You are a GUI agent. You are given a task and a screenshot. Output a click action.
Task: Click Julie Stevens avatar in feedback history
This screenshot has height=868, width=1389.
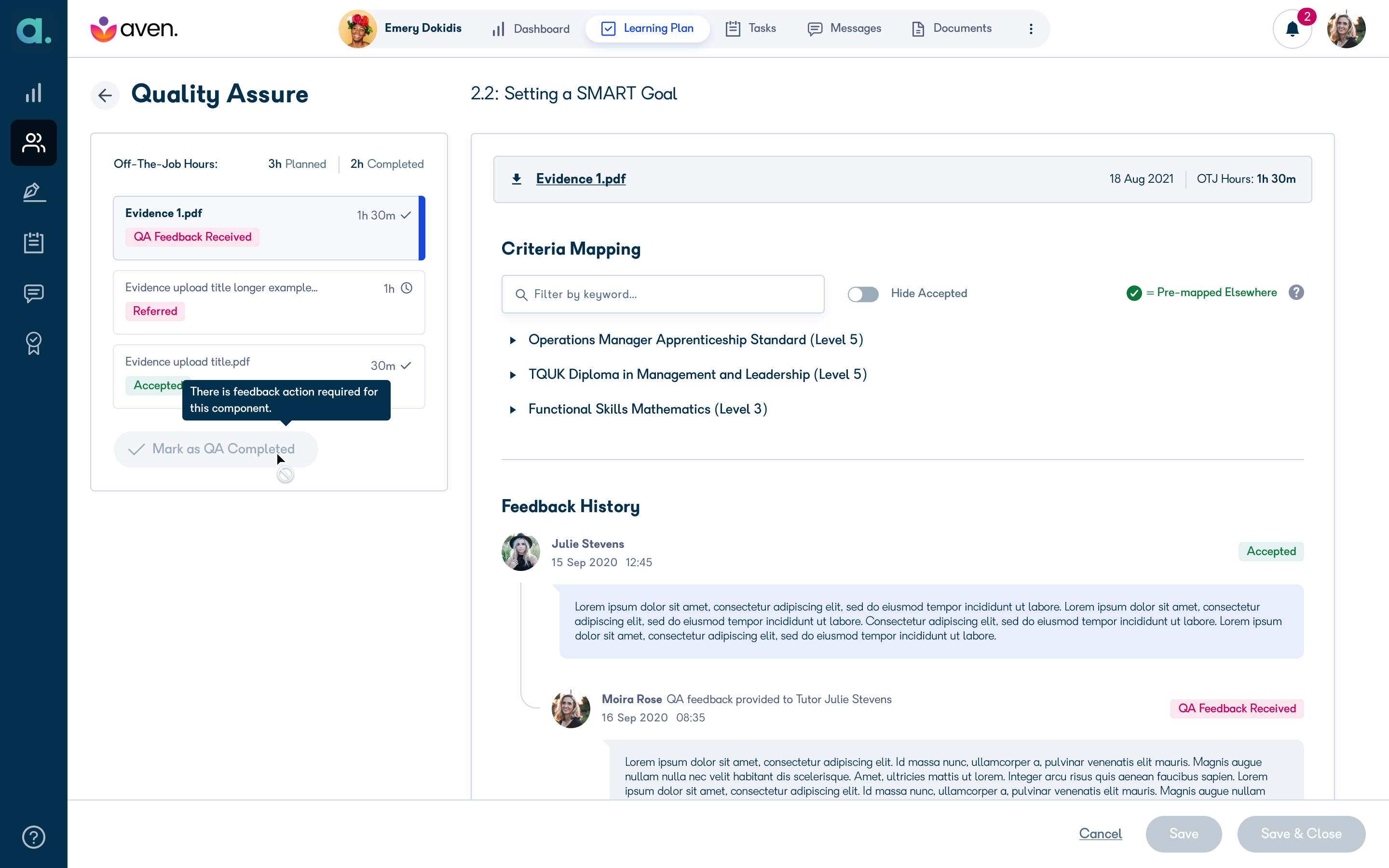520,552
